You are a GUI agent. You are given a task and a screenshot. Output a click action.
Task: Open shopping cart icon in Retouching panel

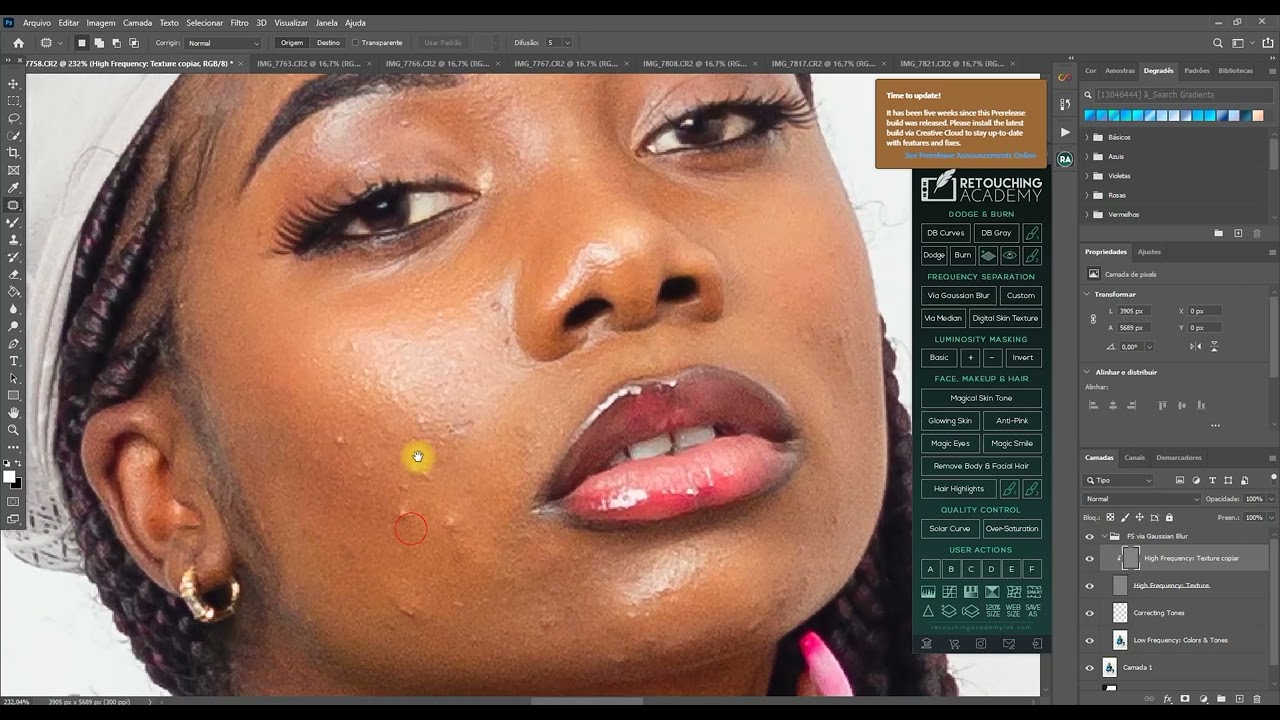954,644
